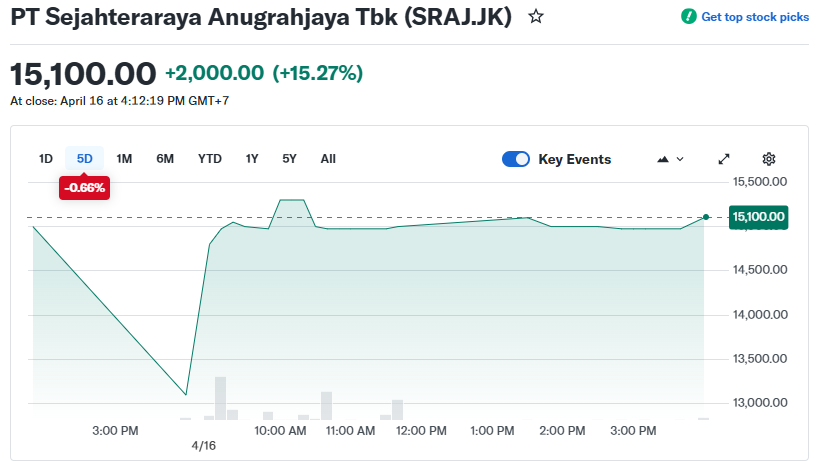Click the chart end-point green dot
This screenshot has width=816, height=461.
[x=706, y=216]
